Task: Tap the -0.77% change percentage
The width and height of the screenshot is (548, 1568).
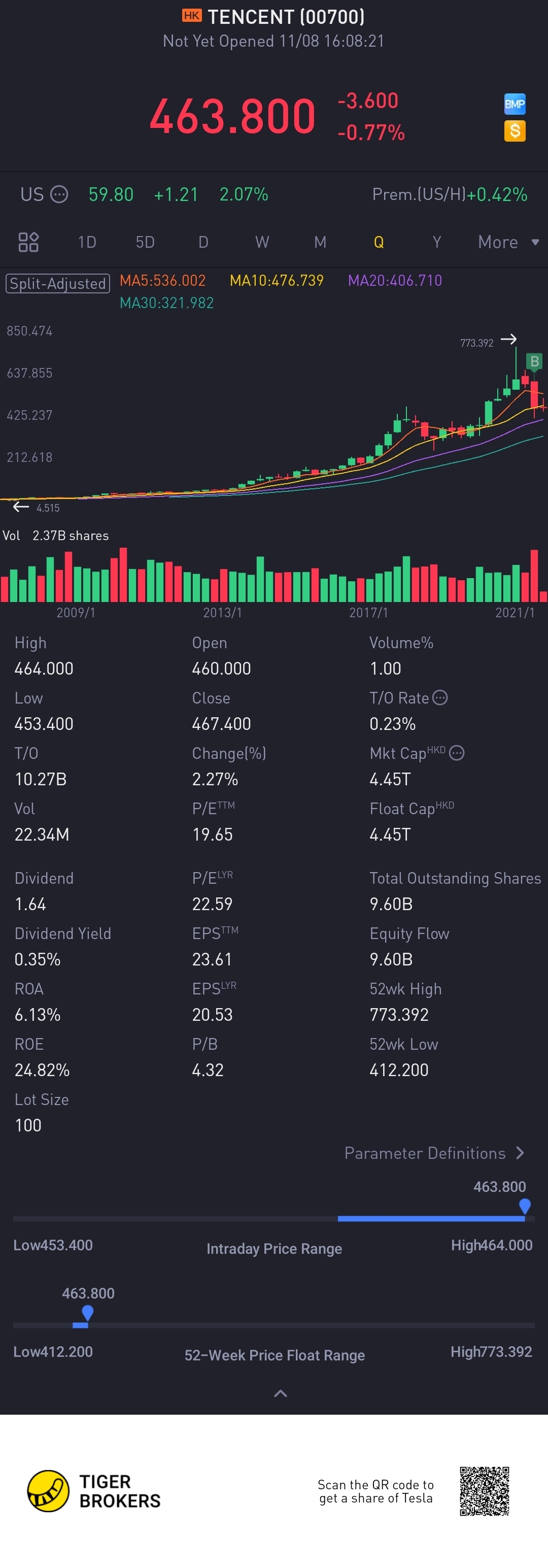Action: tap(371, 132)
